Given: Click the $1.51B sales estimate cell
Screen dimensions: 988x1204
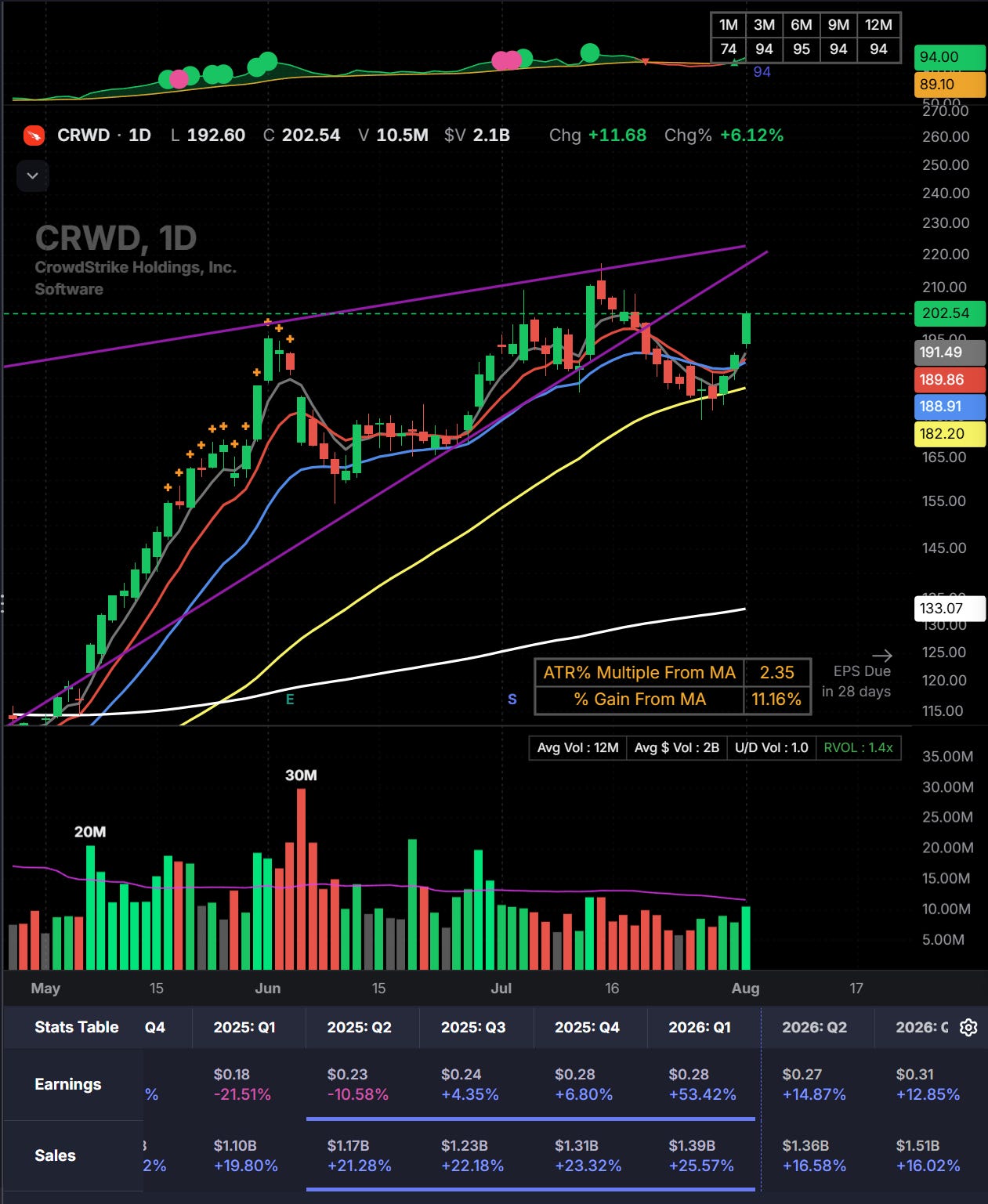Looking at the screenshot, I should tap(917, 1145).
